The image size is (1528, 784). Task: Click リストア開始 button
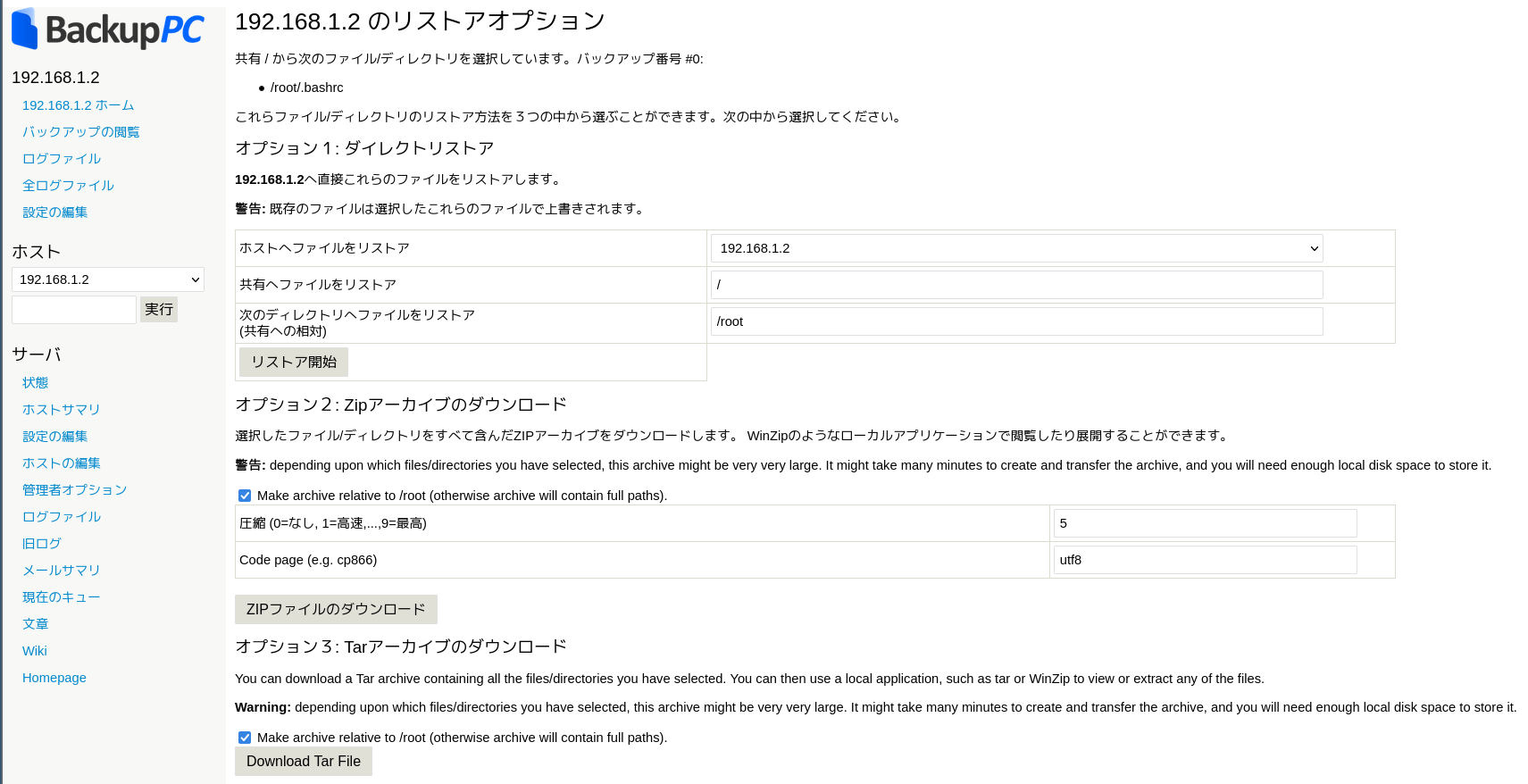coord(294,362)
